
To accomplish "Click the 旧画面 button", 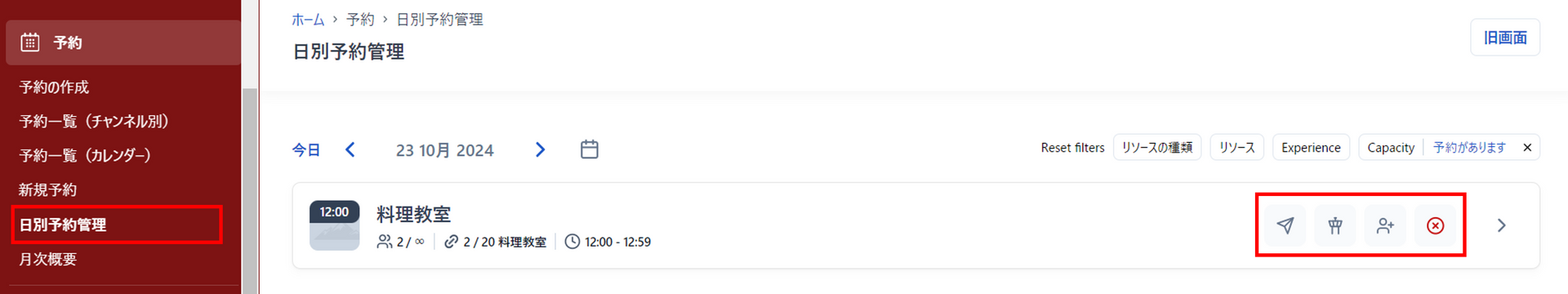I will click(1505, 38).
